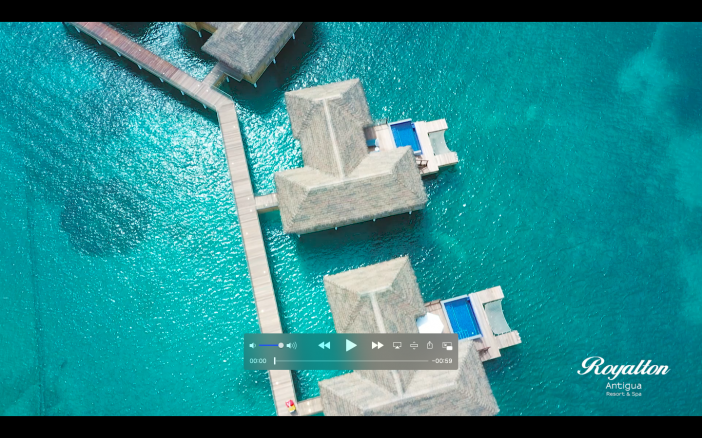Toggle Picture in Picture mode
702x438 pixels.
447,345
